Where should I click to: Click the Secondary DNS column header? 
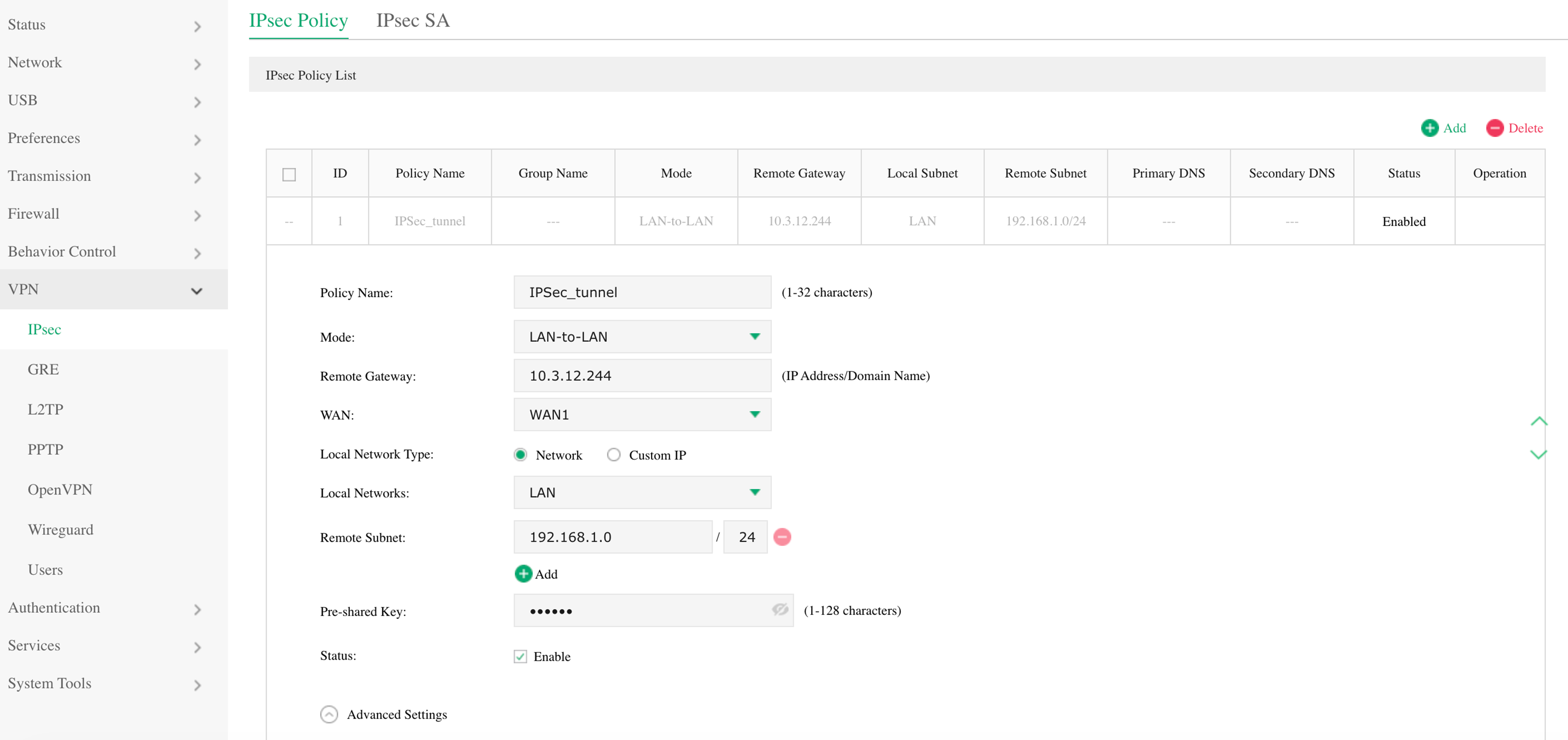[1291, 173]
